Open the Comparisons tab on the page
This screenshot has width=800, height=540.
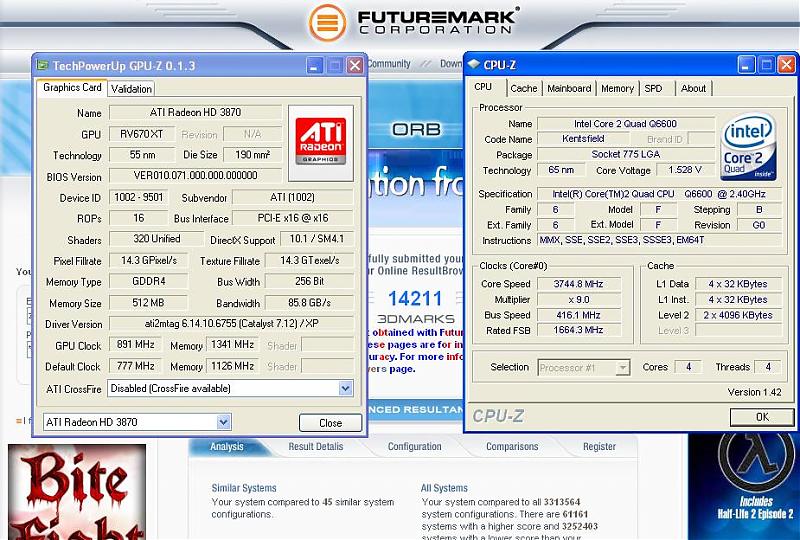point(512,447)
